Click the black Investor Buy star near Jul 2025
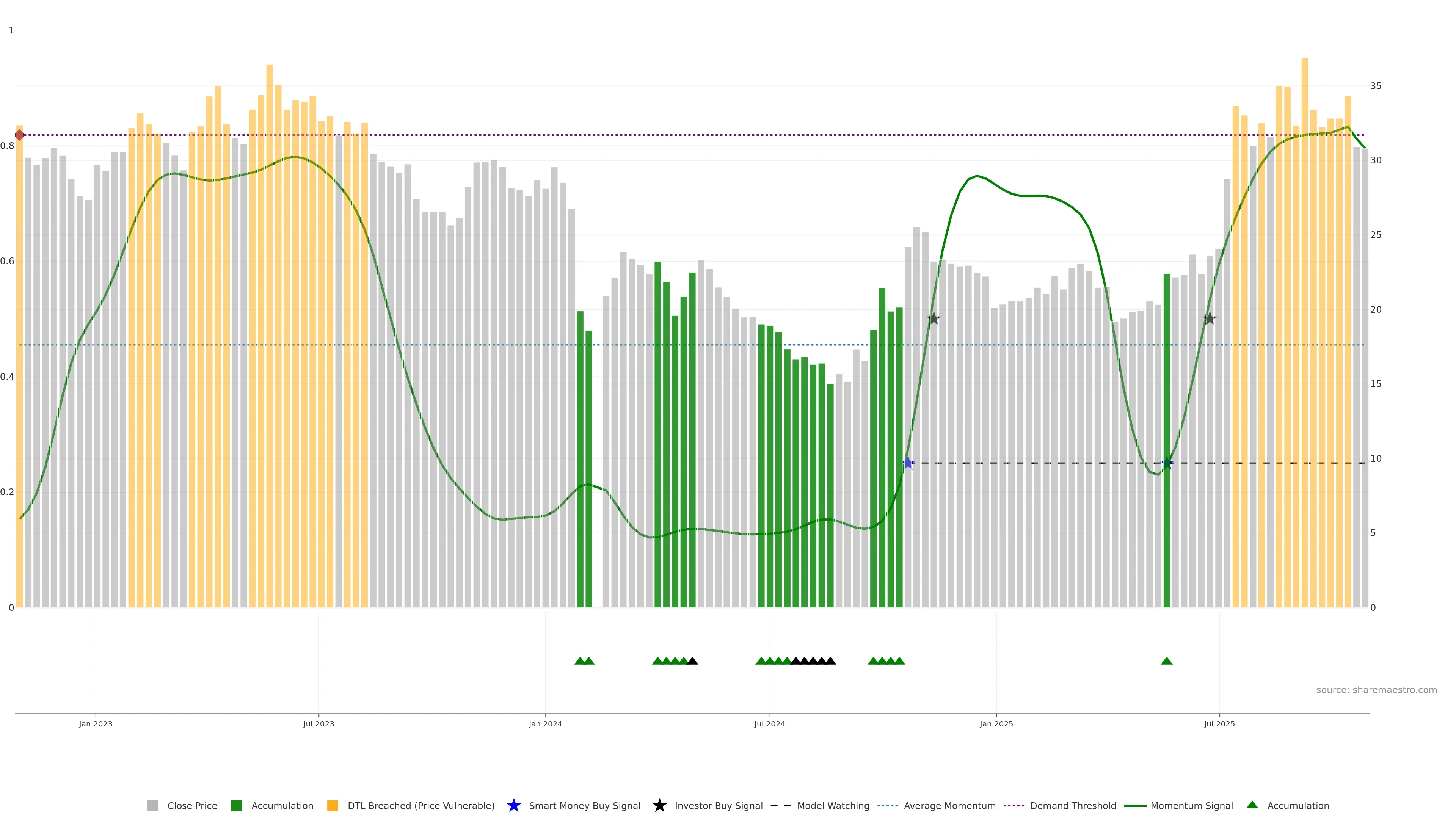The image size is (1456, 819). [1210, 319]
